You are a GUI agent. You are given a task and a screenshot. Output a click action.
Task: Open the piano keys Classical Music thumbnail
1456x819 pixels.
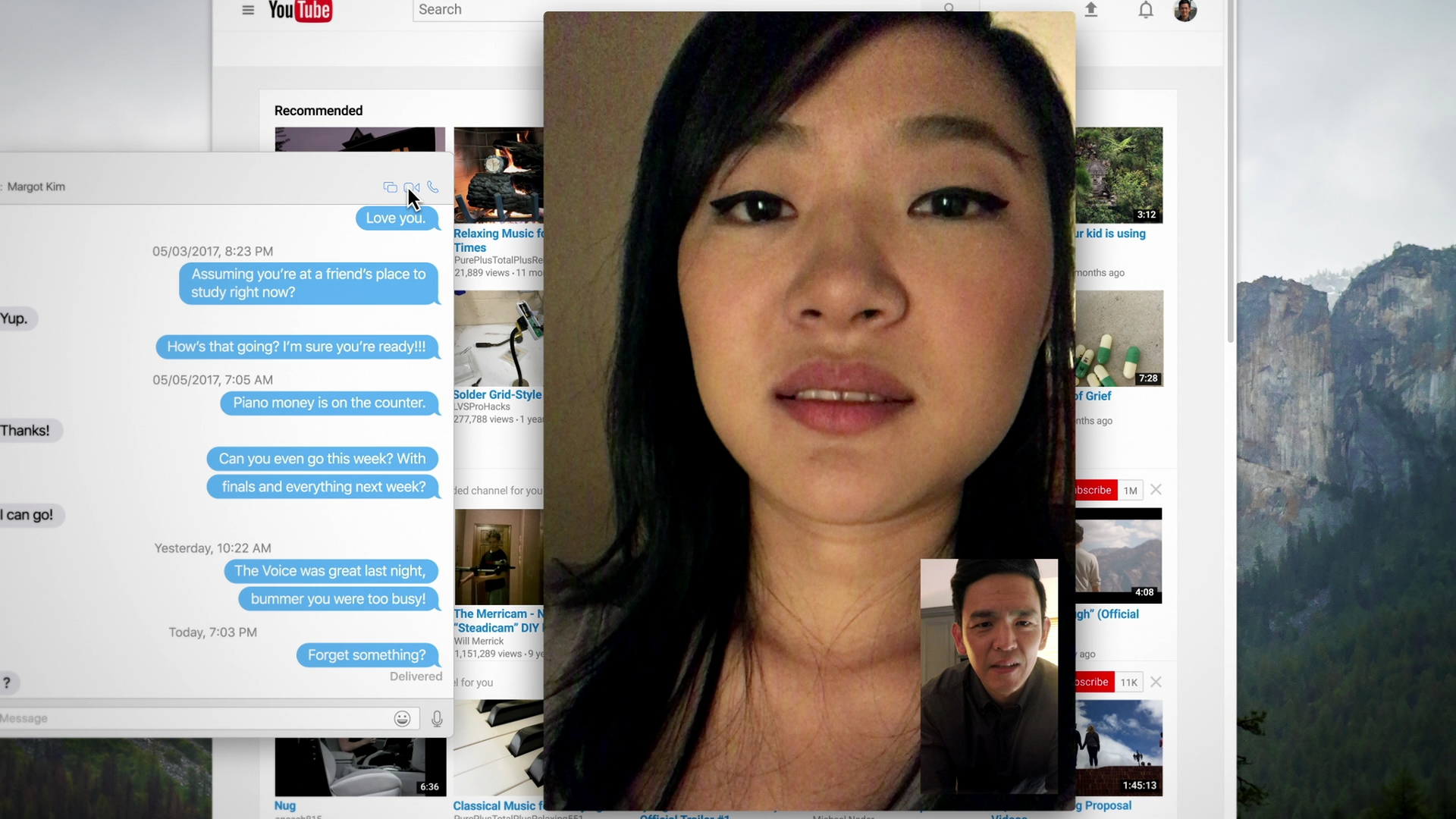coord(498,748)
